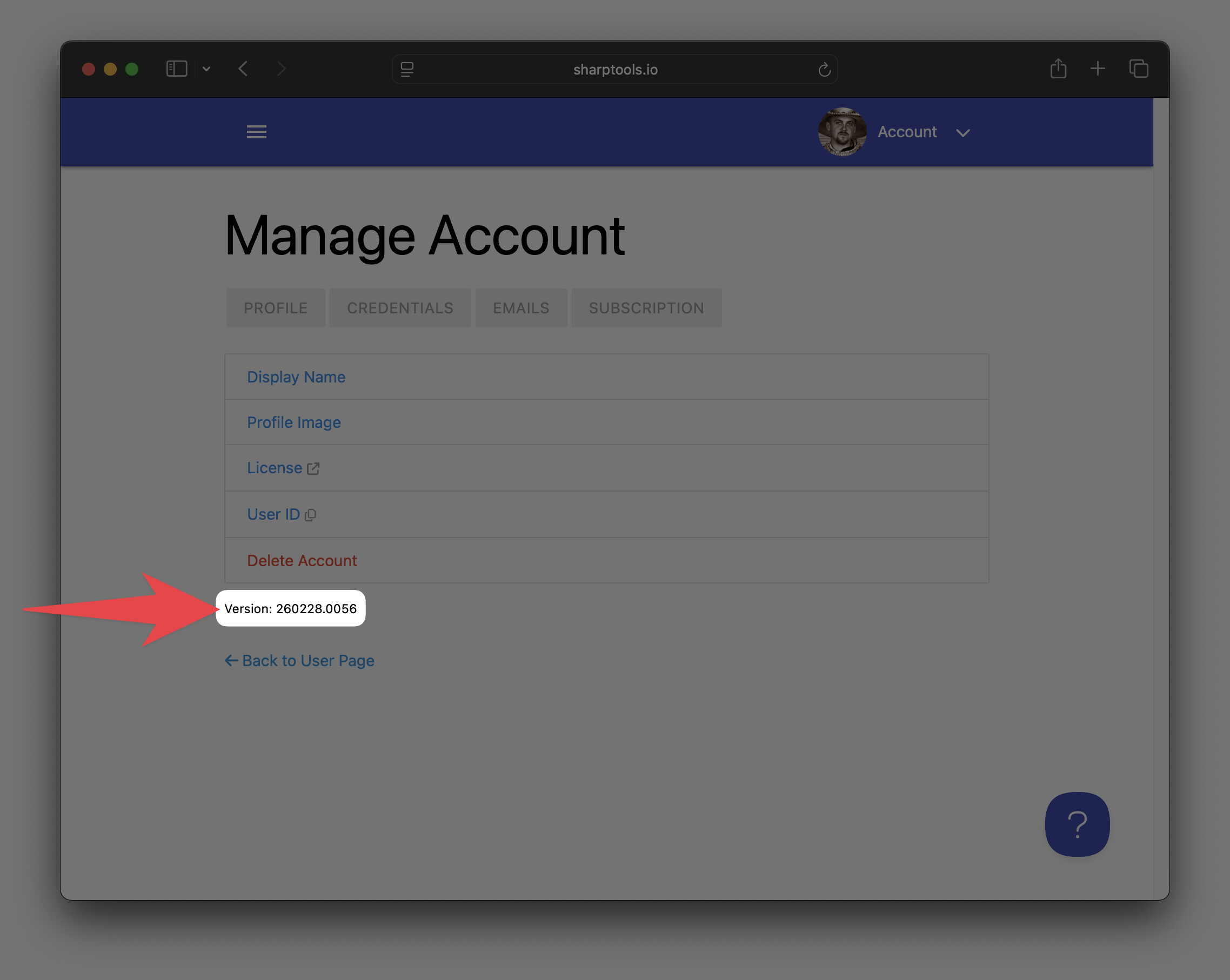This screenshot has width=1230, height=980.
Task: Switch to the Credentials tab
Action: click(x=399, y=308)
